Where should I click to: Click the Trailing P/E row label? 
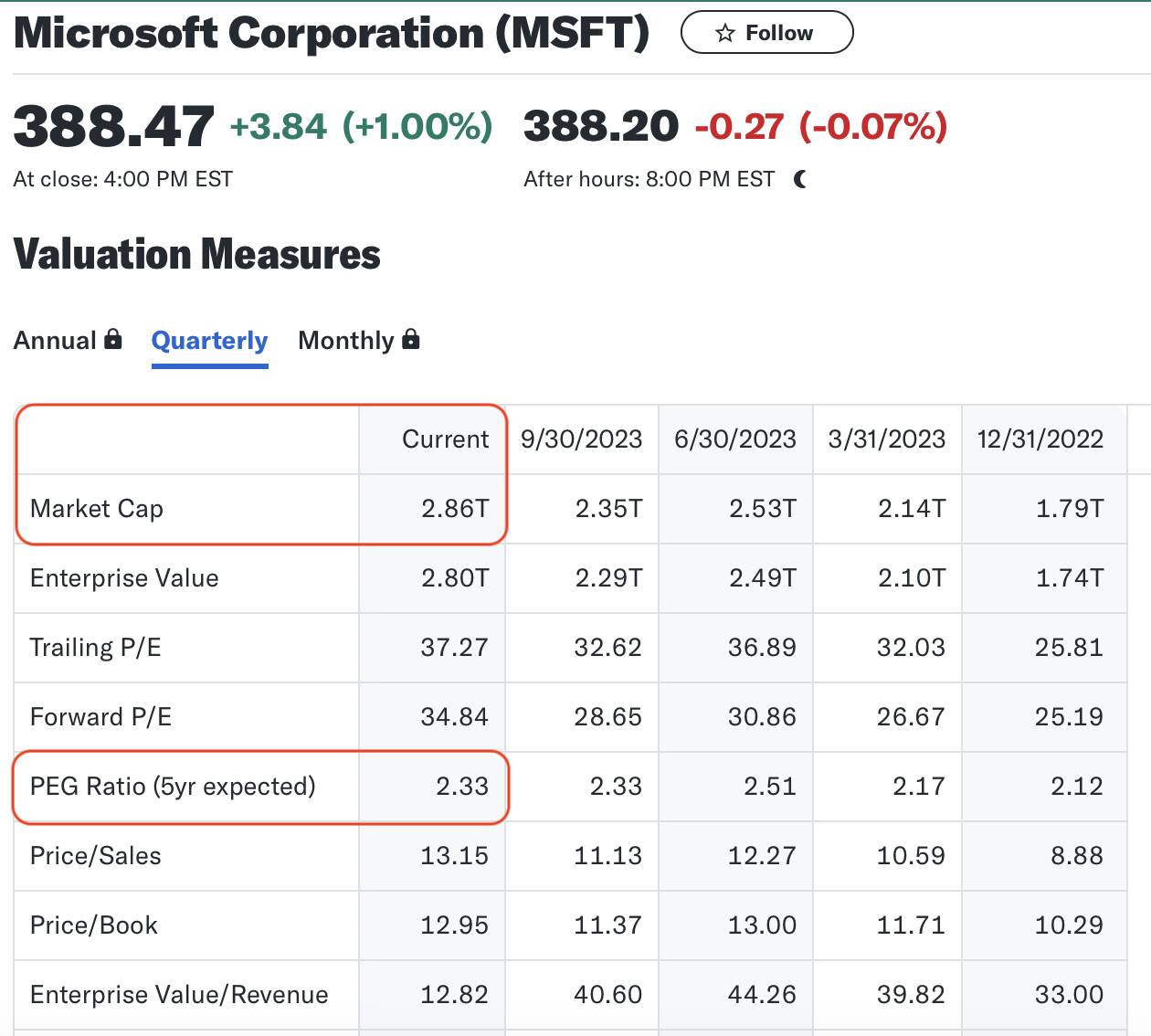click(96, 648)
